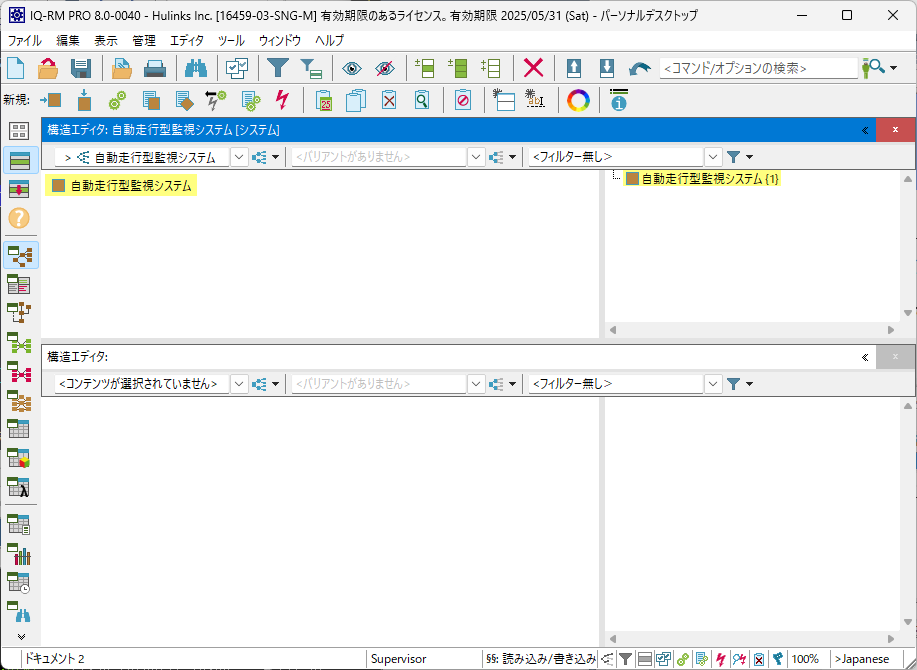This screenshot has width=917, height=670.
Task: Click the color wheel icon
Action: tap(578, 100)
